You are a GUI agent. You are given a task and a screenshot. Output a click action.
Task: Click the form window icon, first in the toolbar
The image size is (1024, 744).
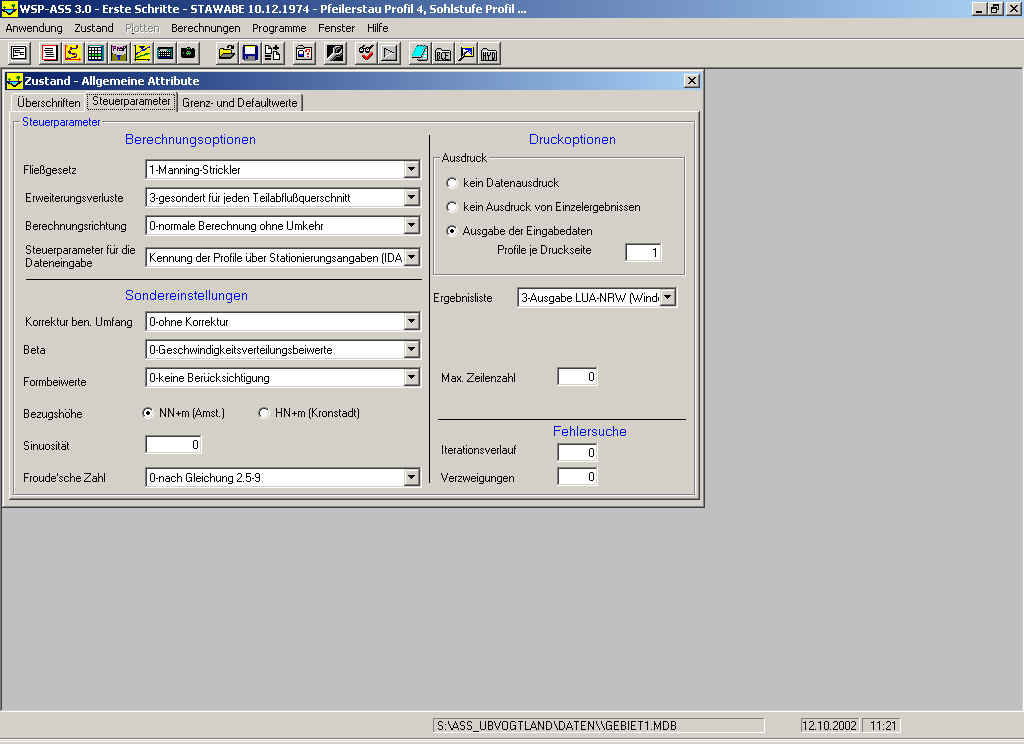click(19, 53)
